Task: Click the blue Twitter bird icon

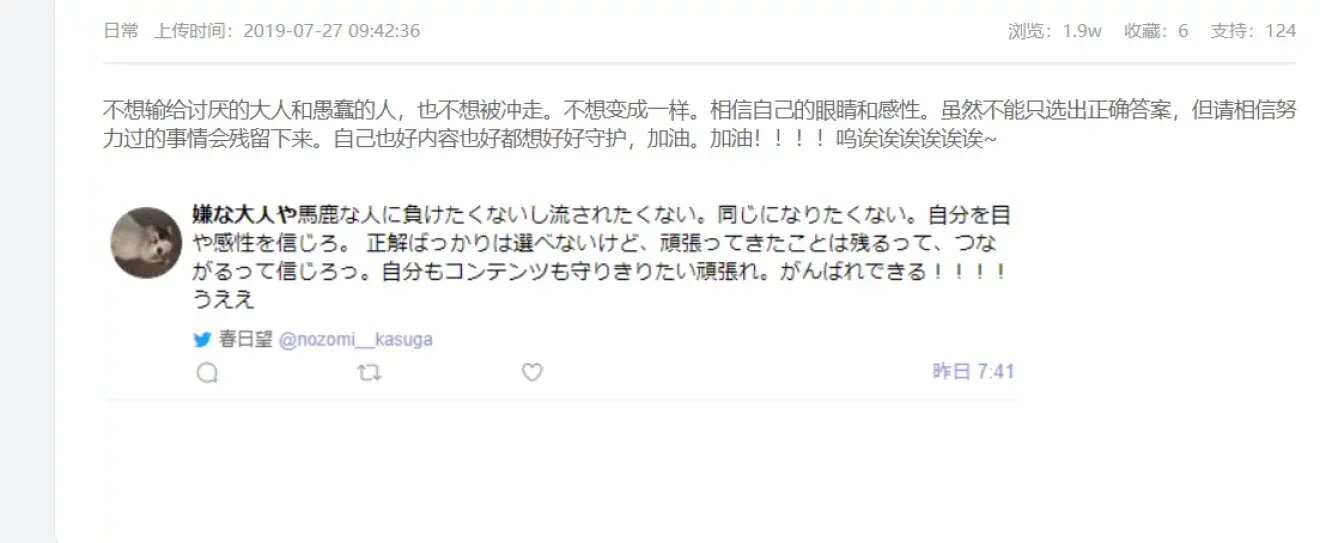Action: (x=203, y=340)
